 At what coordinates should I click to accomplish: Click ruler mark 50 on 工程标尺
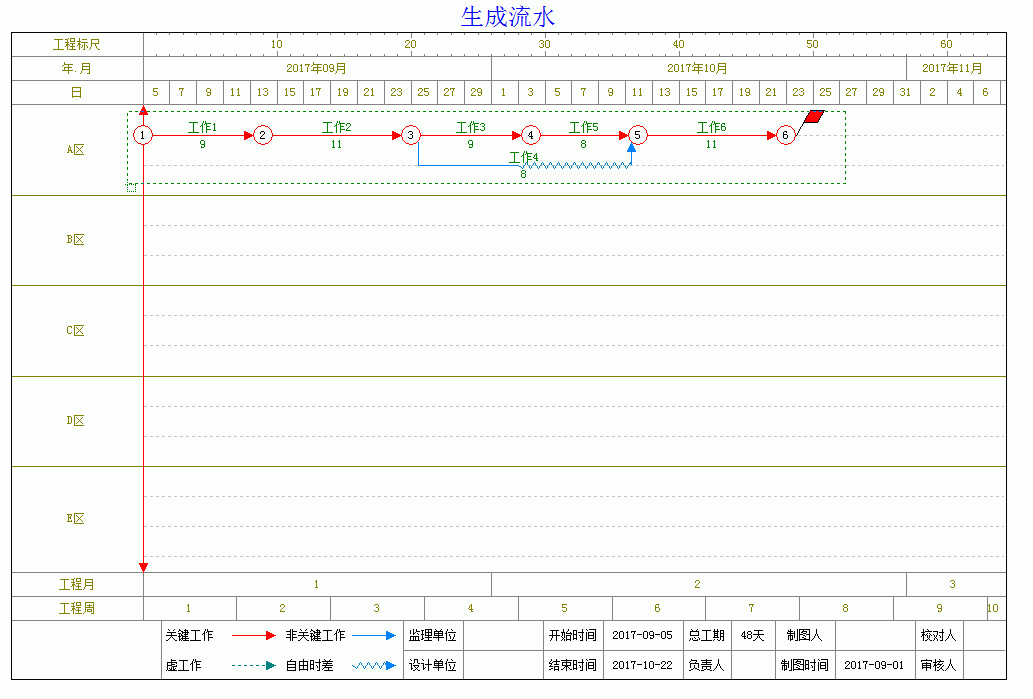point(812,44)
